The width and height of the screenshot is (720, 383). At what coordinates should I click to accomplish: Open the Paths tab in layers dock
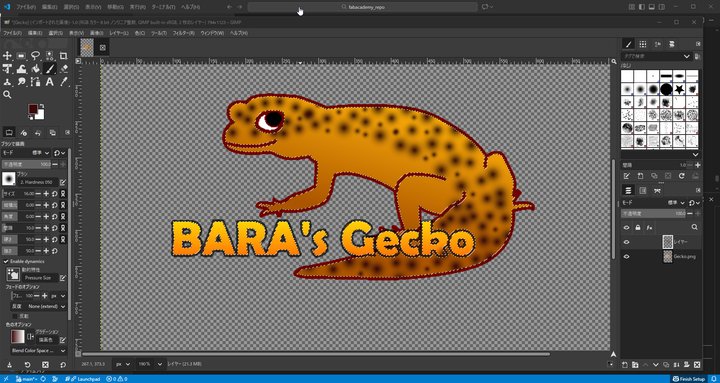point(657,190)
